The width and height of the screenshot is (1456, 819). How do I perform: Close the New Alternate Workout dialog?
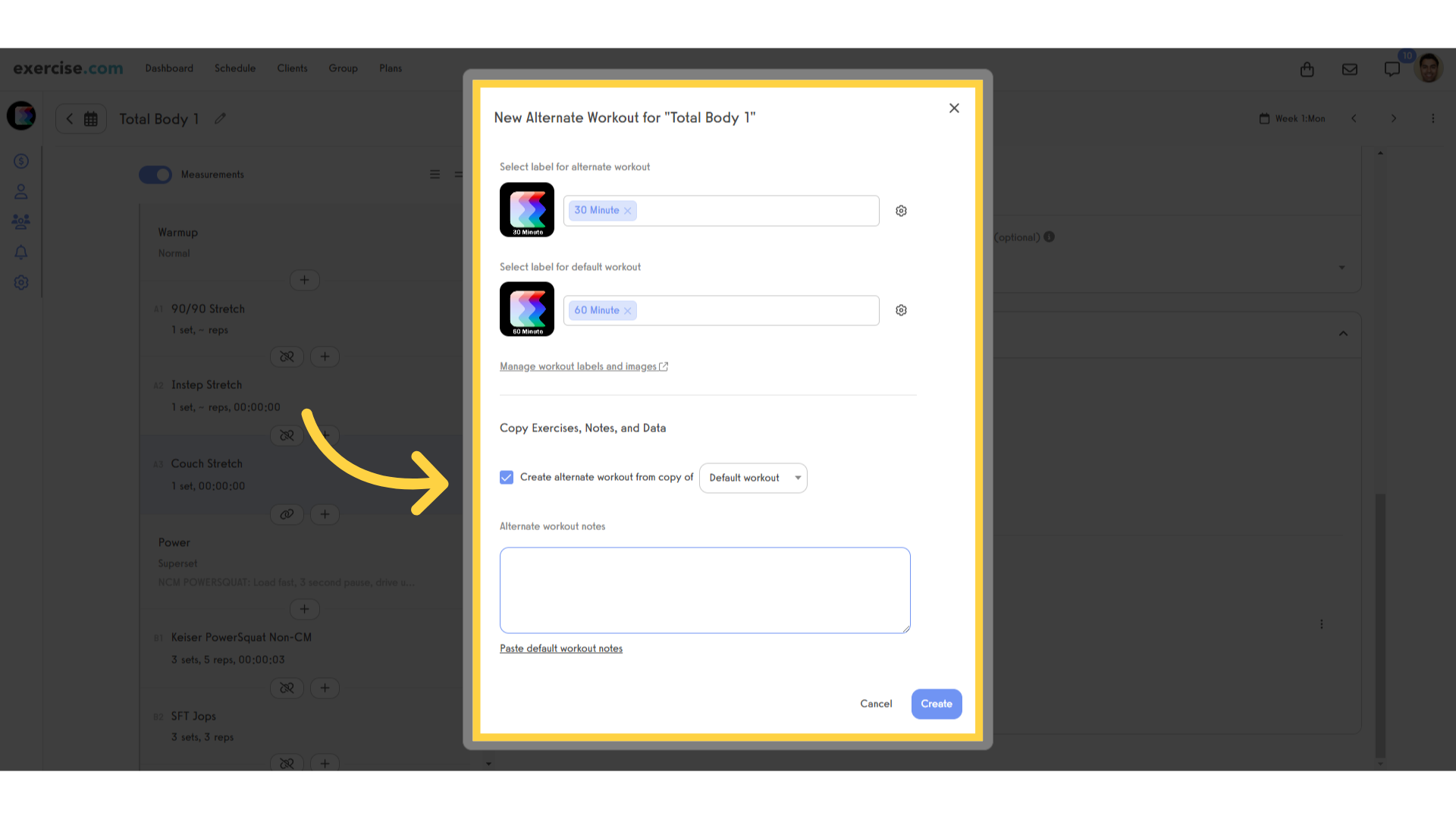coord(954,108)
